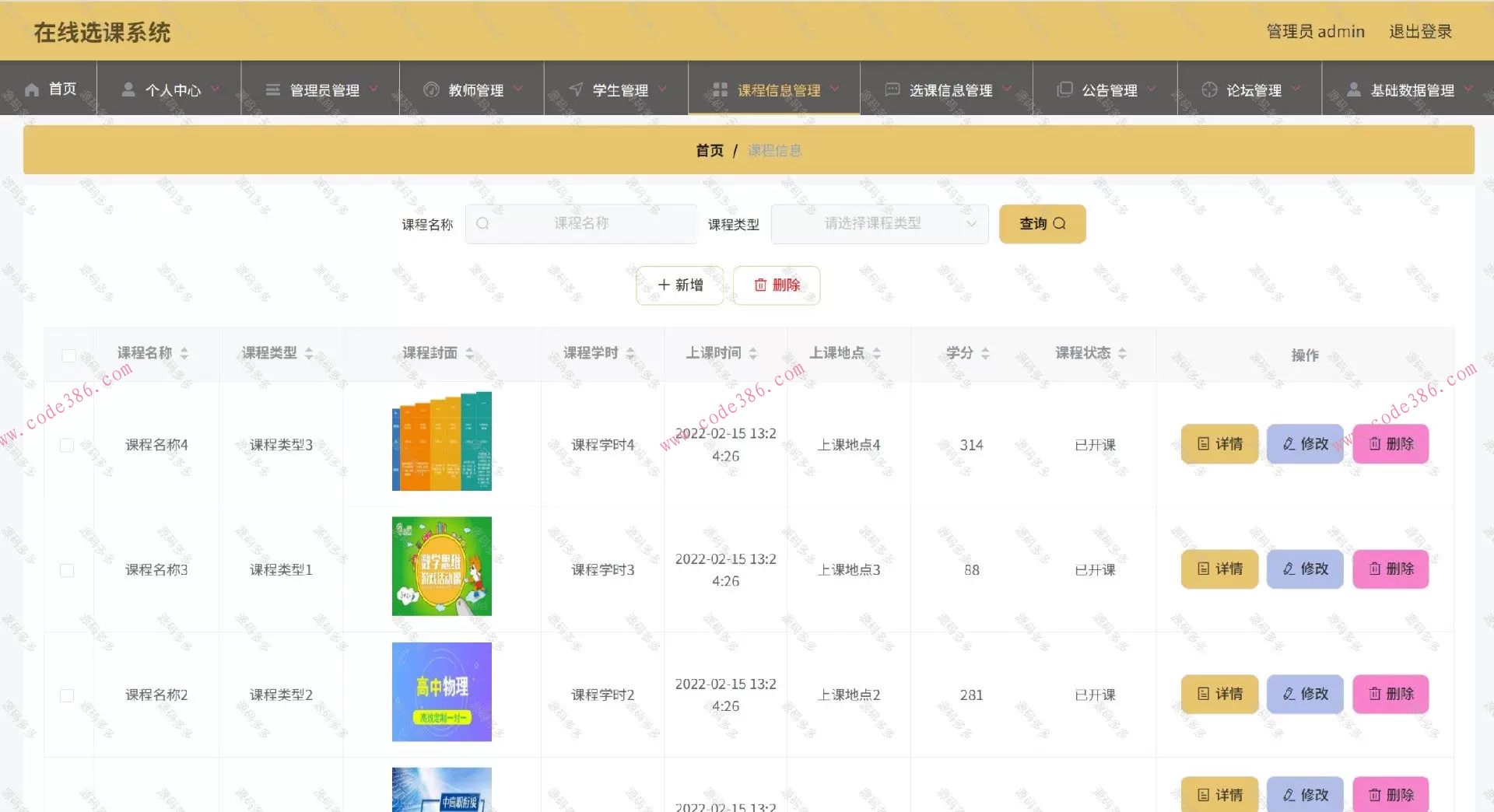The image size is (1494, 812).
Task: Click the plus icon on the 新增 button
Action: pos(664,285)
